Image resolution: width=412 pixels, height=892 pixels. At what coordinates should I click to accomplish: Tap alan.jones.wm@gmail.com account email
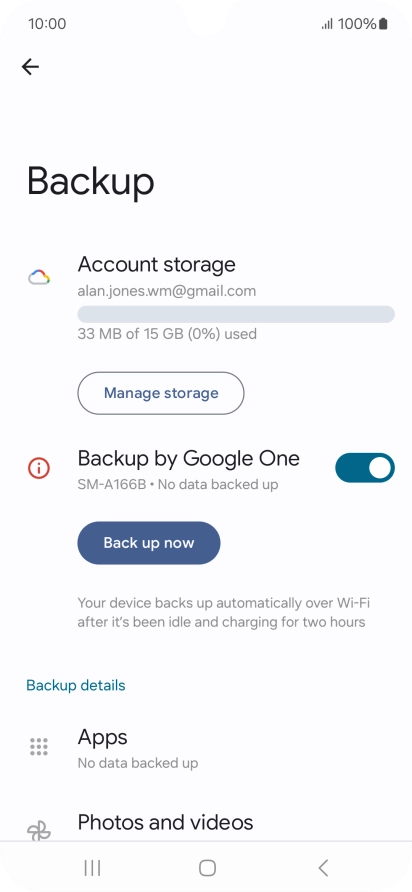coord(167,291)
